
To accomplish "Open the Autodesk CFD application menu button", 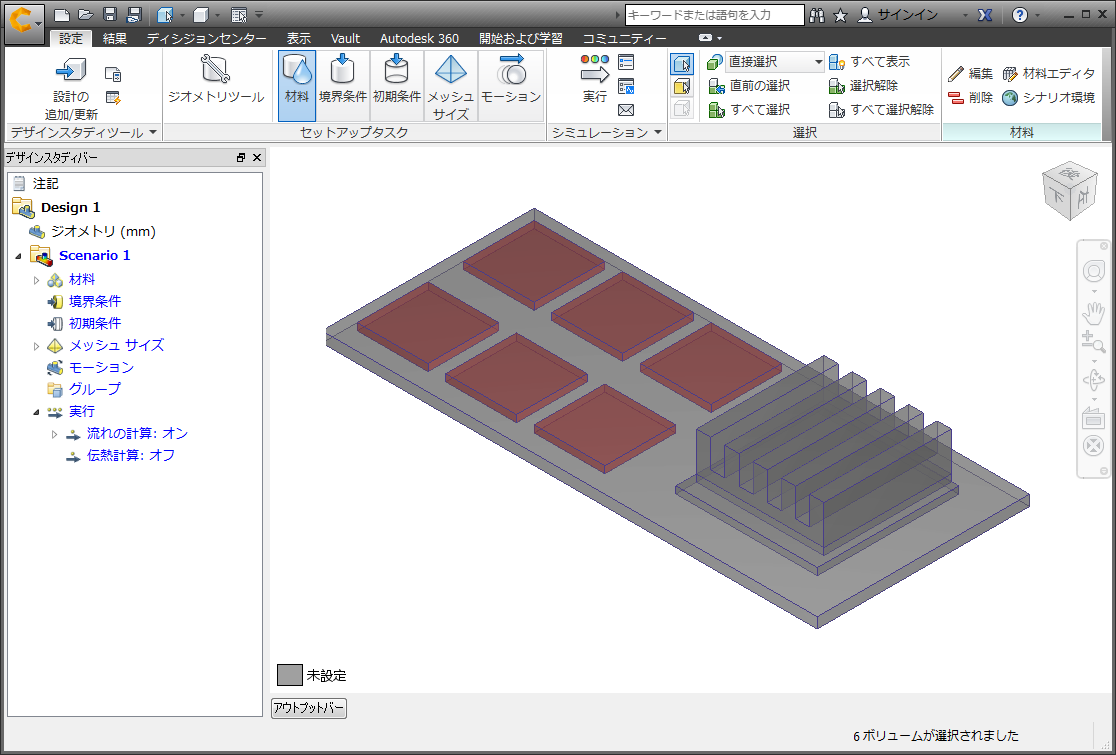I will pyautogui.click(x=24, y=23).
